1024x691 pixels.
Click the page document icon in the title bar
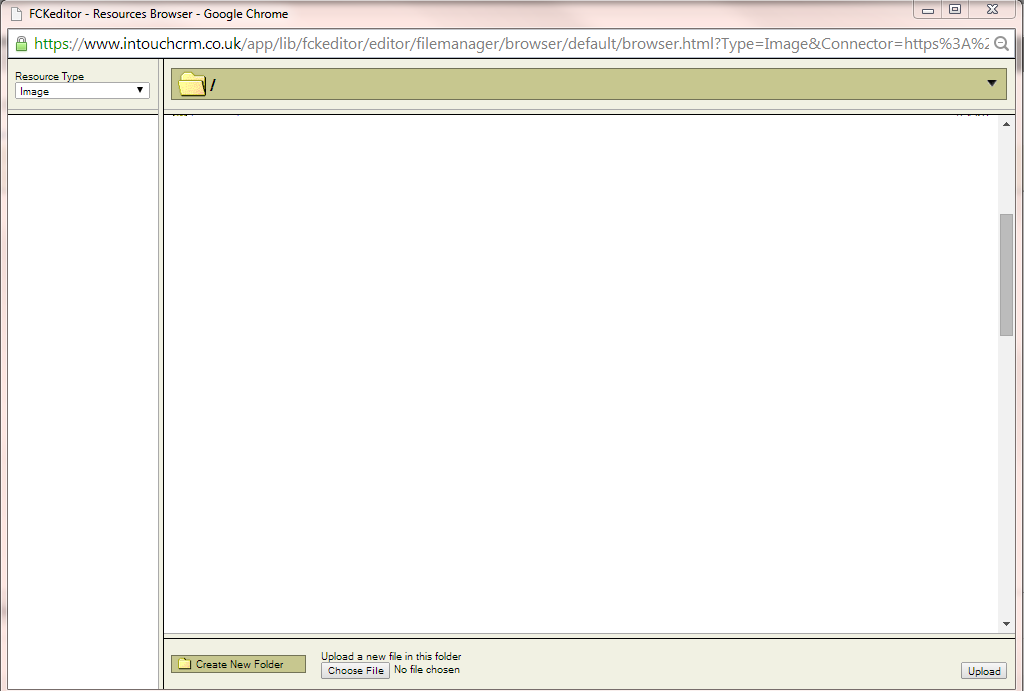coord(16,14)
